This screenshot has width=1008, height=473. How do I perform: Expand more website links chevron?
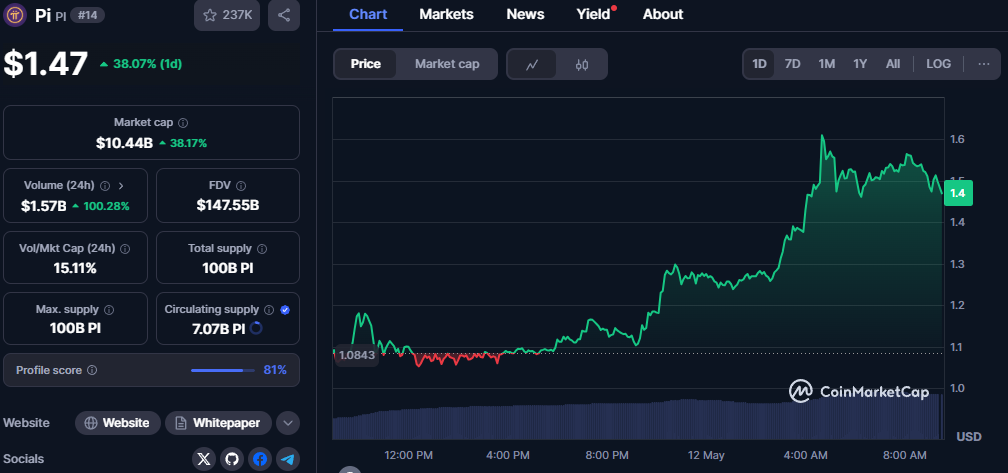(288, 423)
